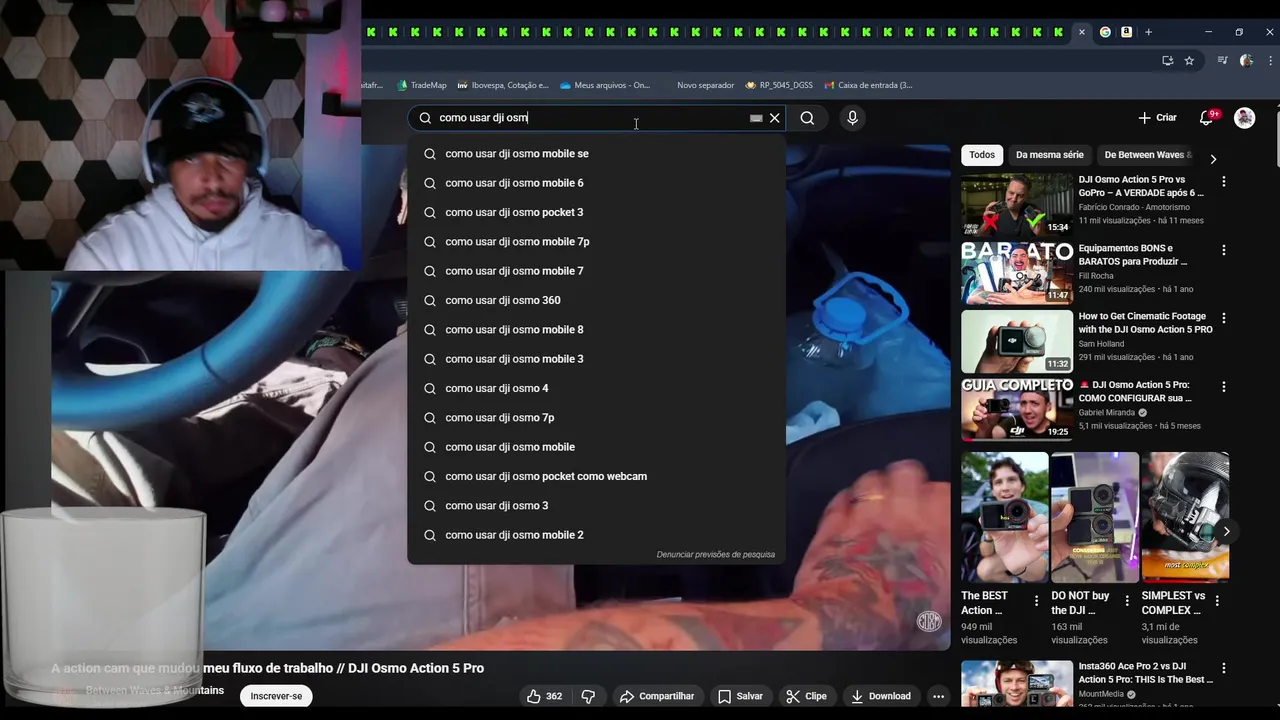Select the 'De Between Waves' filter chip
This screenshot has width=1280, height=720.
[1147, 155]
